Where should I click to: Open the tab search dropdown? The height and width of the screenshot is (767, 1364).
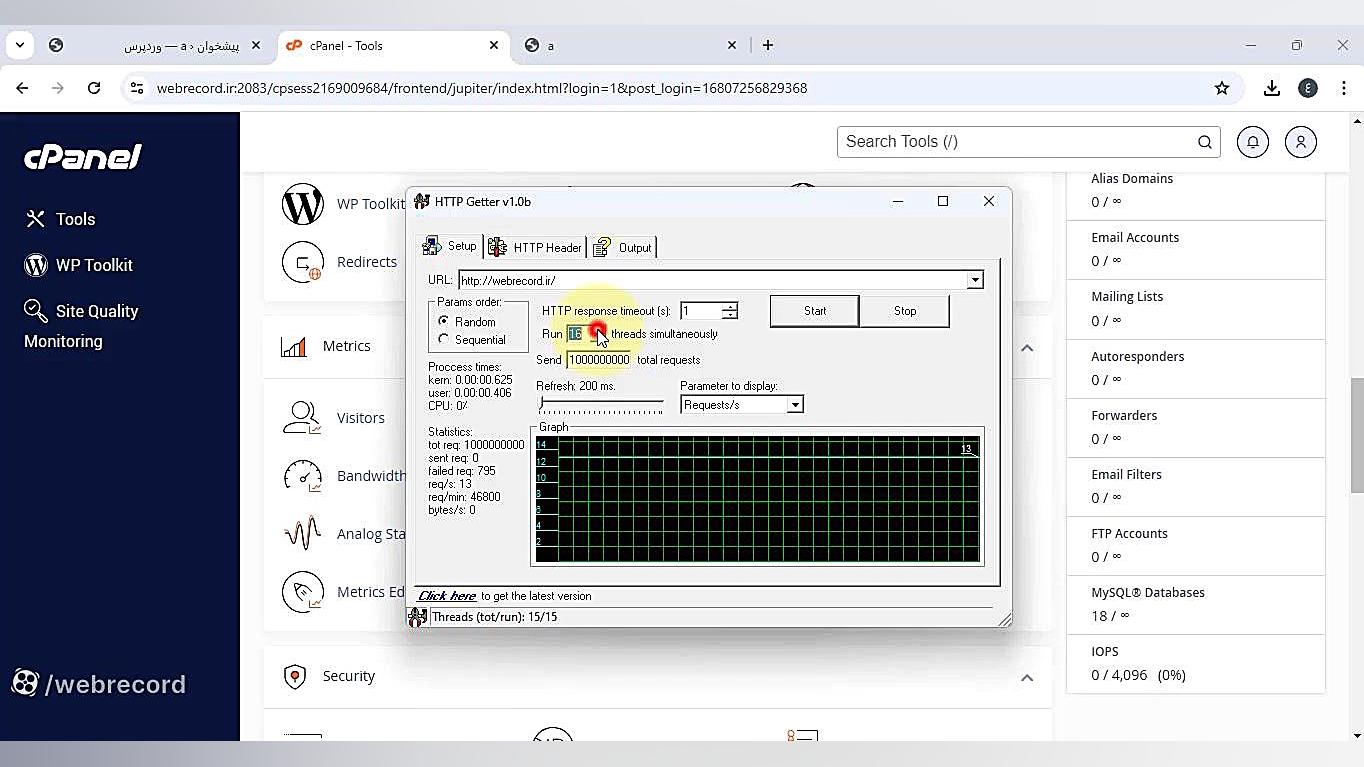19,45
